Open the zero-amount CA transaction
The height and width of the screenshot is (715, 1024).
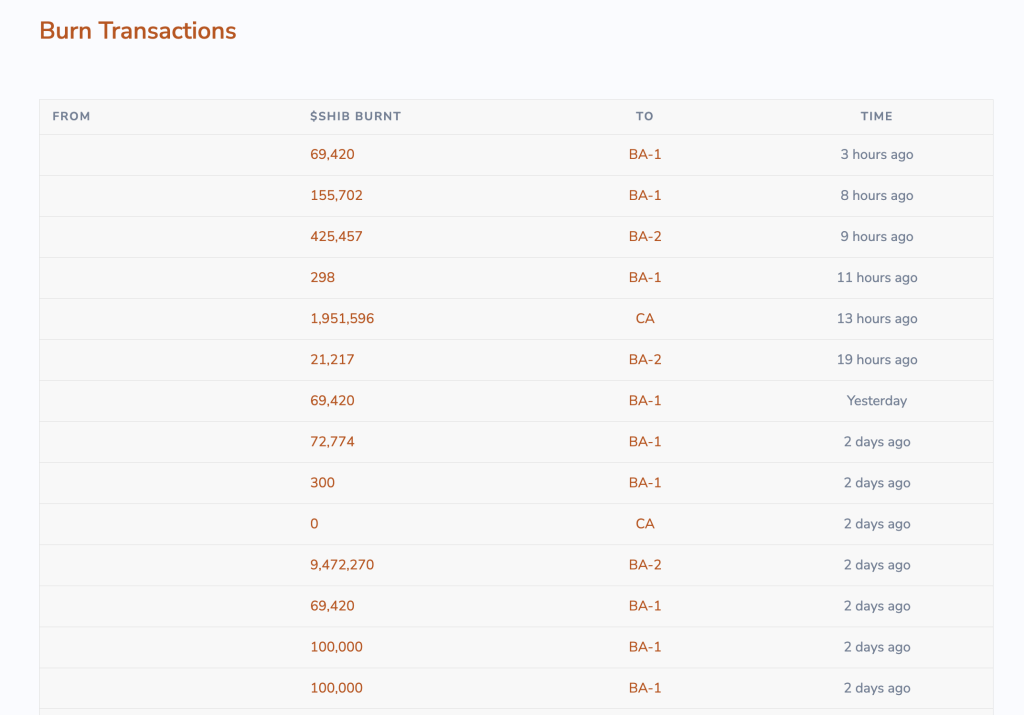[313, 523]
